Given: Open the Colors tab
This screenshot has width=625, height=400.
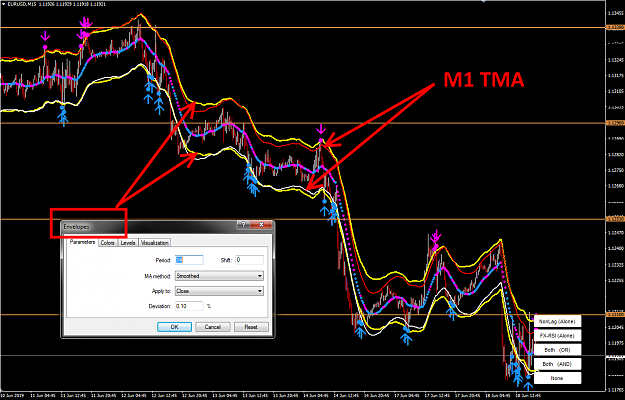Looking at the screenshot, I should point(108,243).
